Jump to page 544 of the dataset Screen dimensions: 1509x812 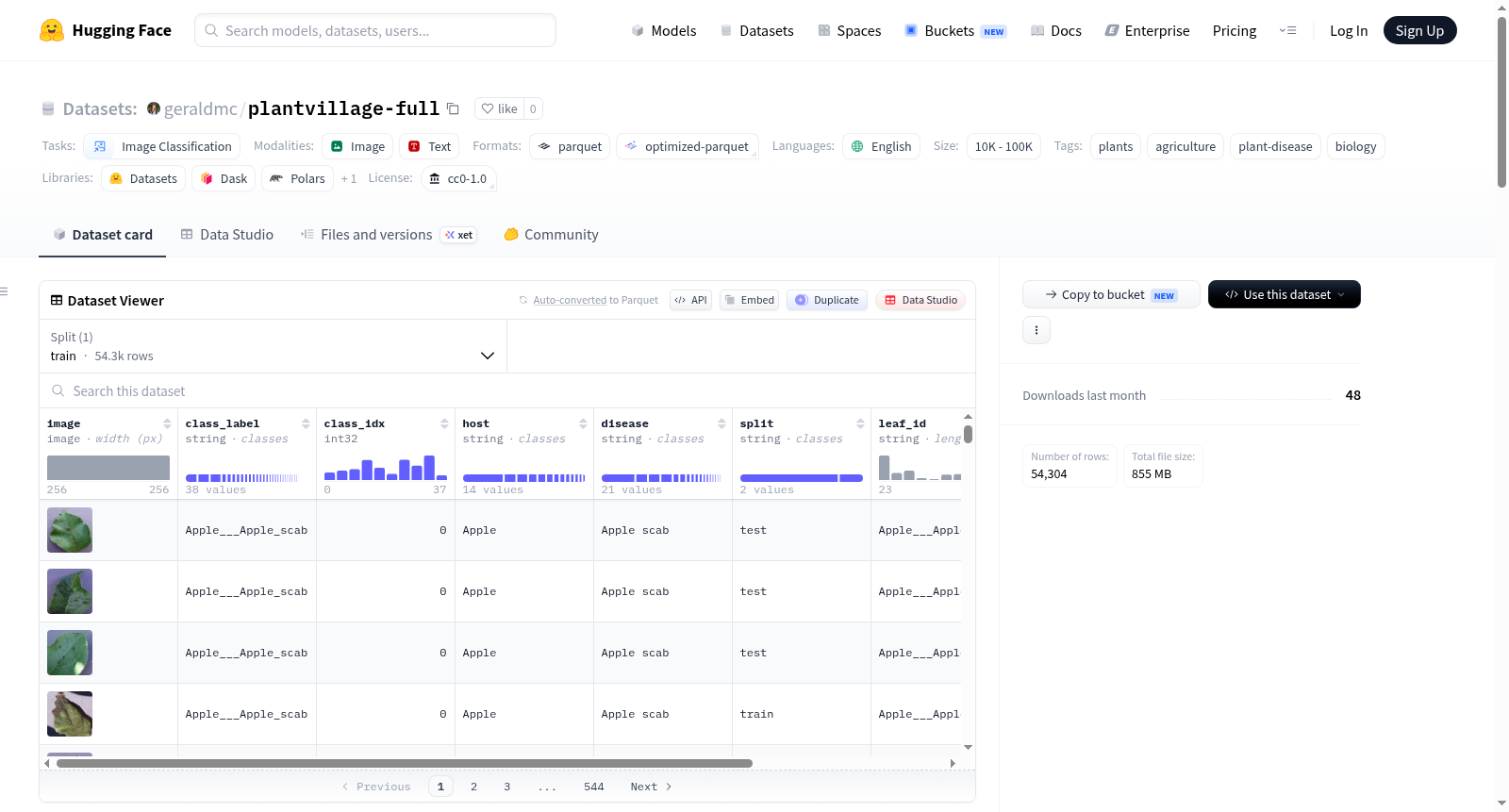click(x=594, y=787)
